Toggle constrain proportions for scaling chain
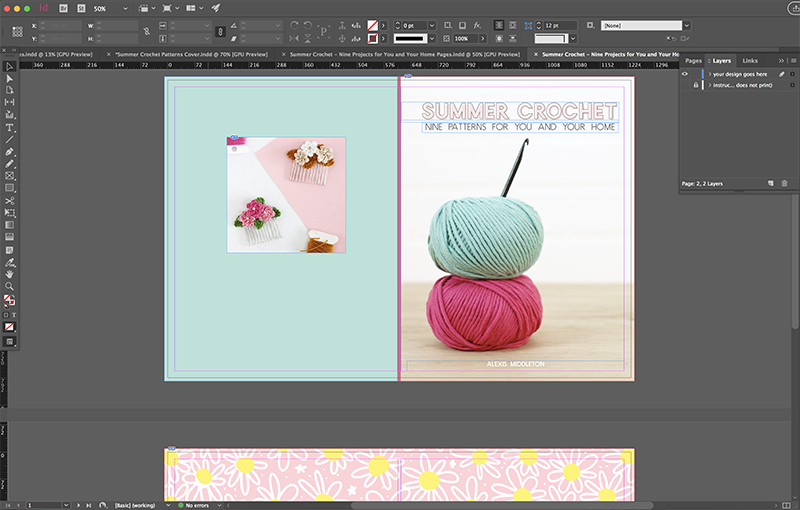This screenshot has width=800, height=510. click(x=220, y=32)
